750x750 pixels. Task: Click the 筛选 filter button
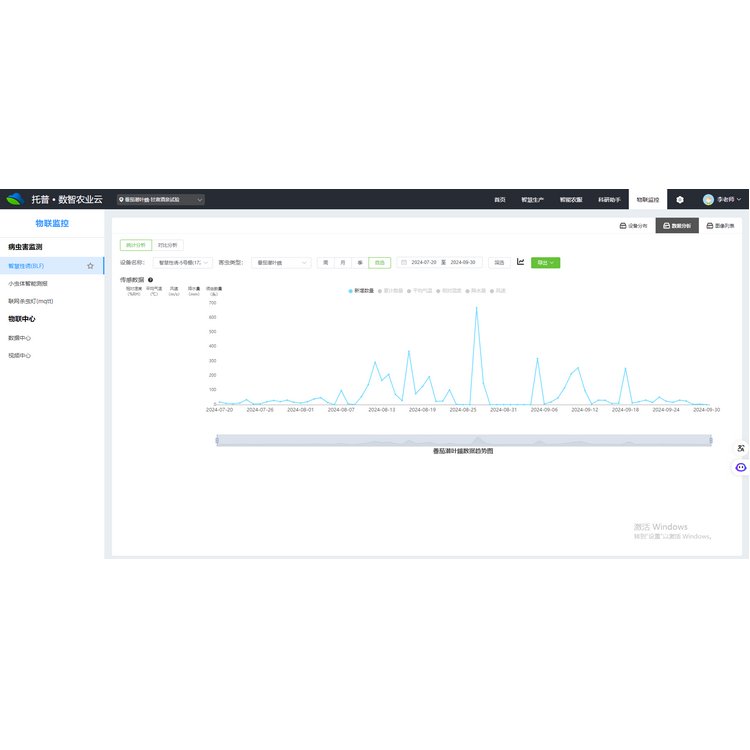[x=498, y=262]
